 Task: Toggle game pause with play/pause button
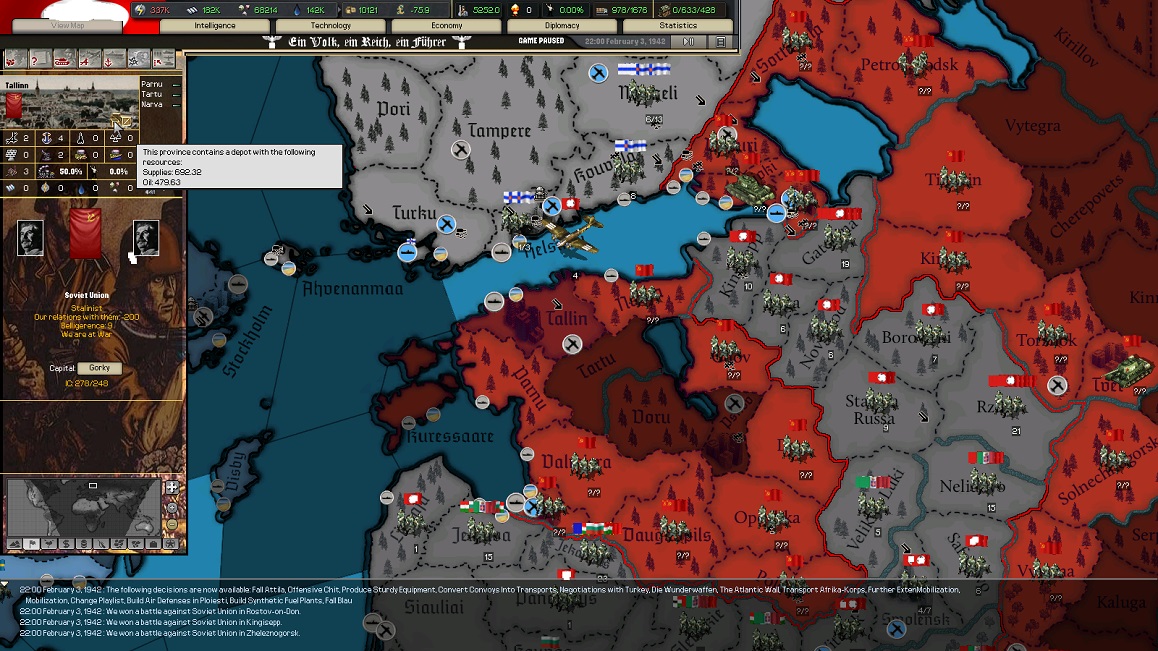(x=689, y=42)
